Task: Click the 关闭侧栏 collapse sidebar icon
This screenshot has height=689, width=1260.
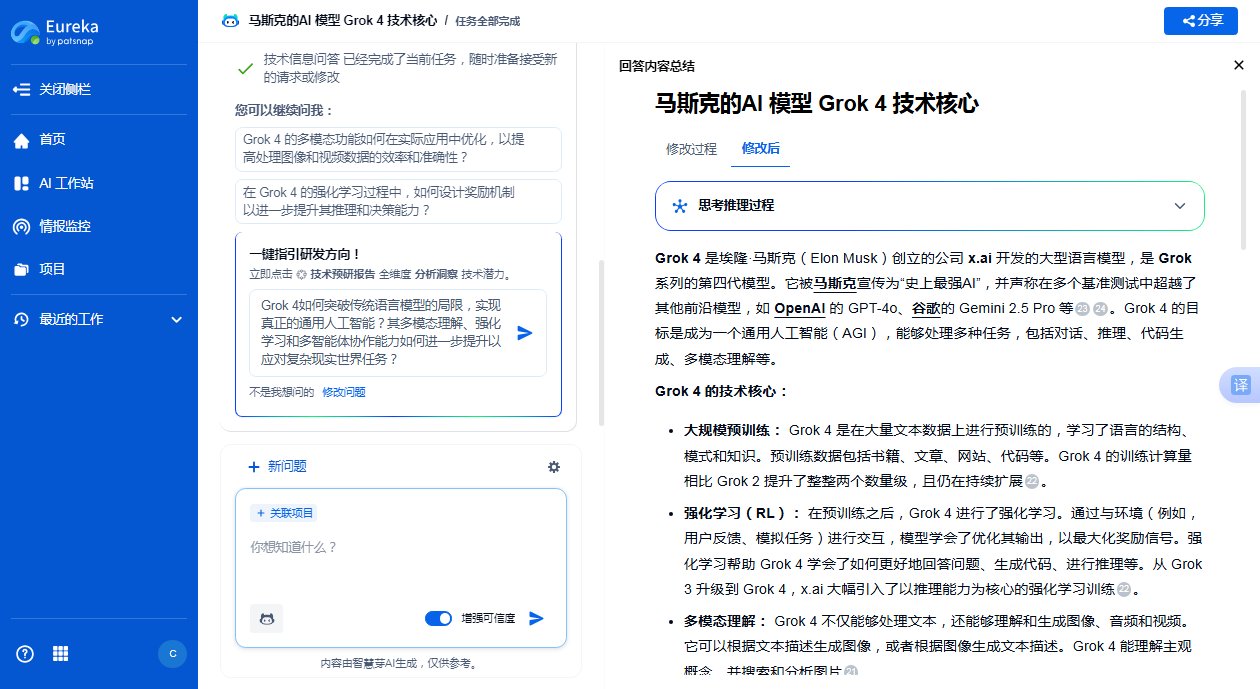Action: coord(21,90)
